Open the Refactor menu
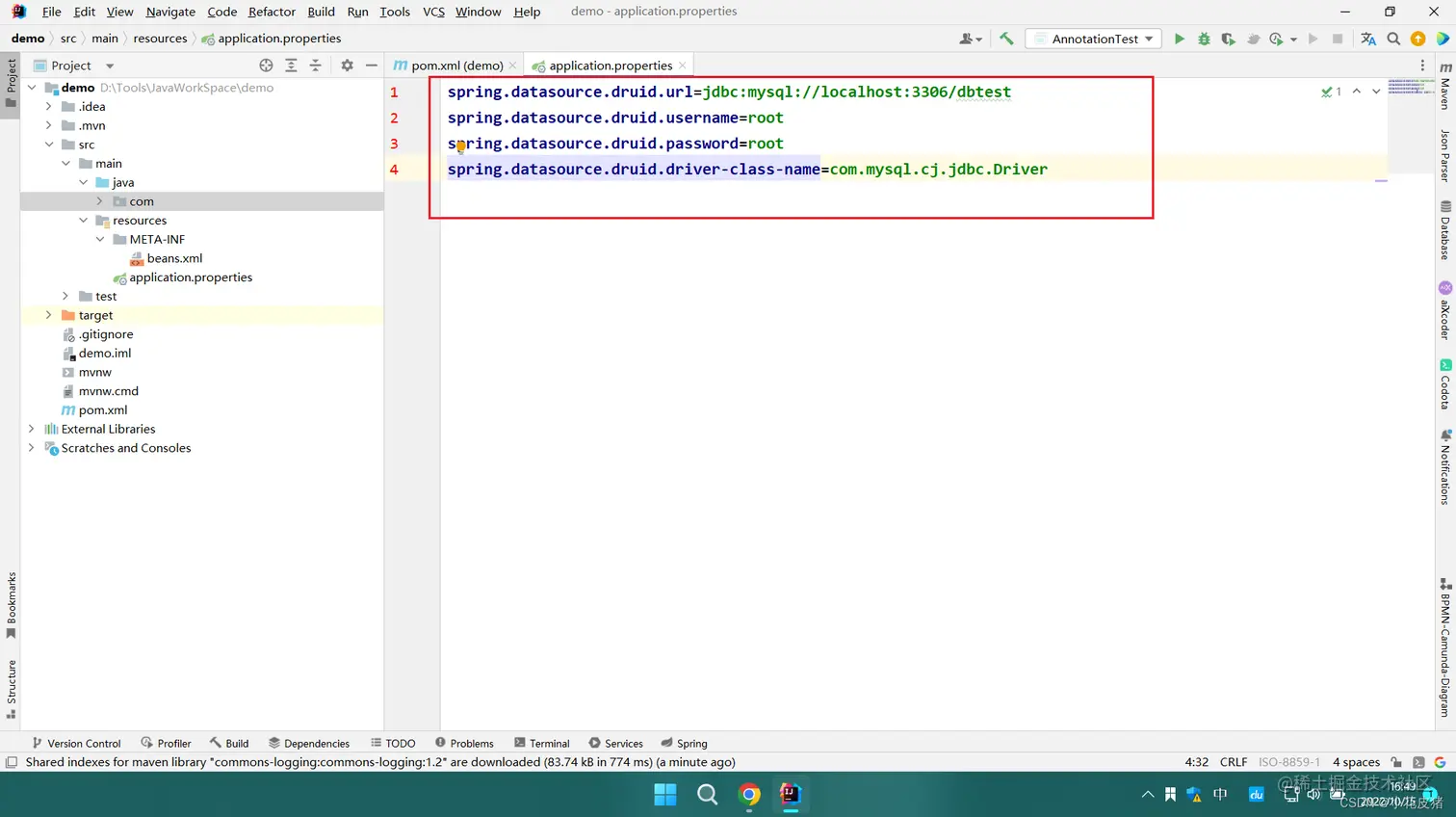The height and width of the screenshot is (817, 1456). 272,12
